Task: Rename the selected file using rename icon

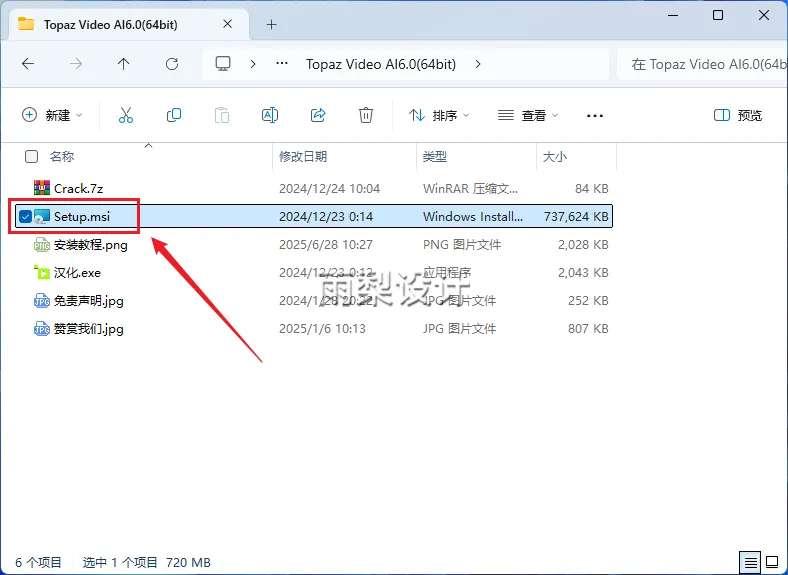Action: click(270, 115)
